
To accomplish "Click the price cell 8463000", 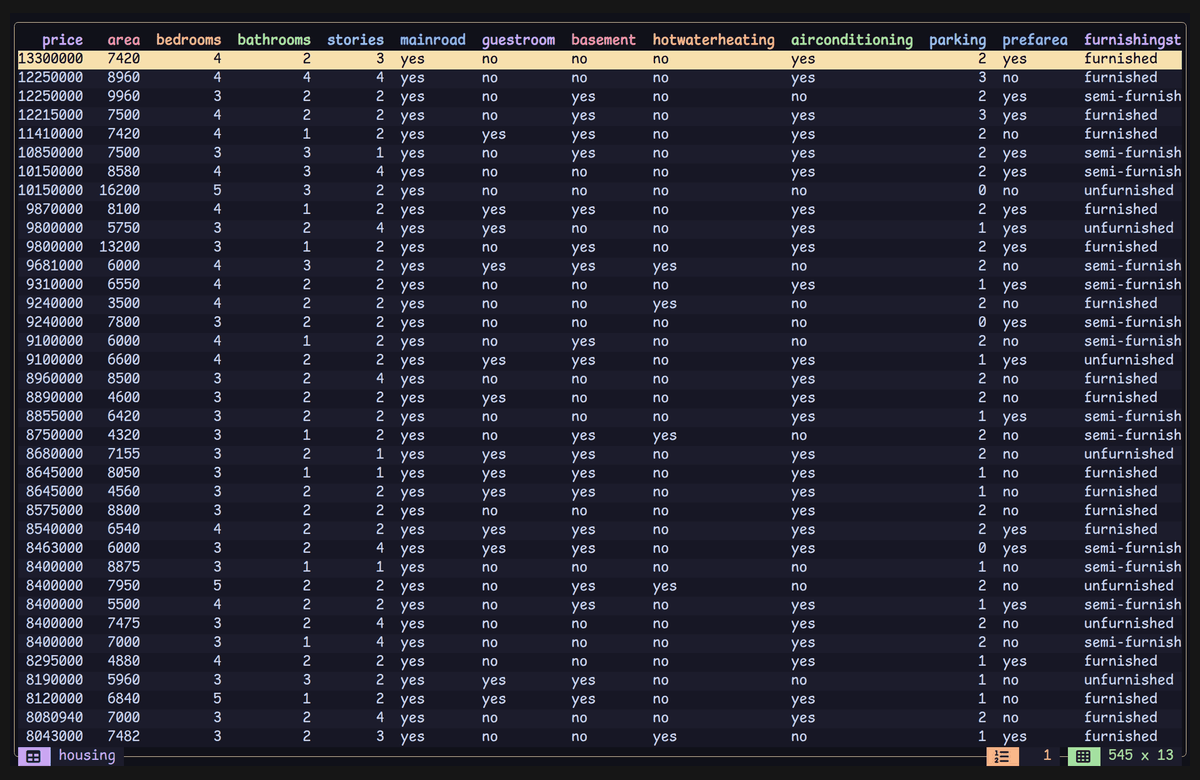I will click(55, 548).
